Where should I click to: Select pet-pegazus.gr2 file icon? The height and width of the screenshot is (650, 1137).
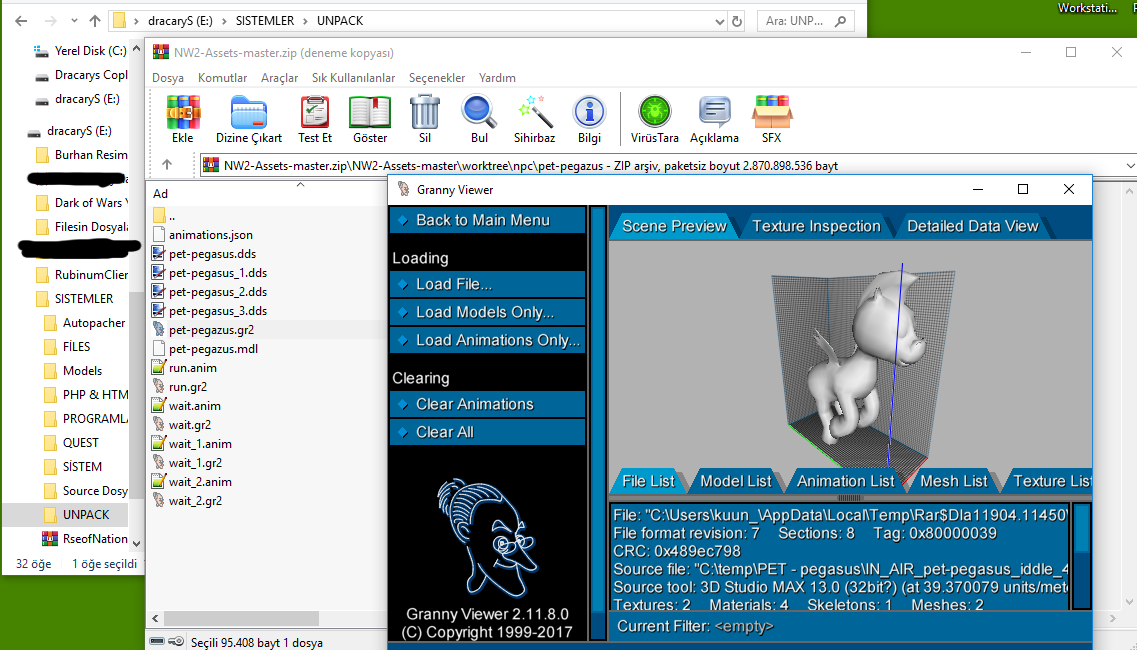coord(159,329)
